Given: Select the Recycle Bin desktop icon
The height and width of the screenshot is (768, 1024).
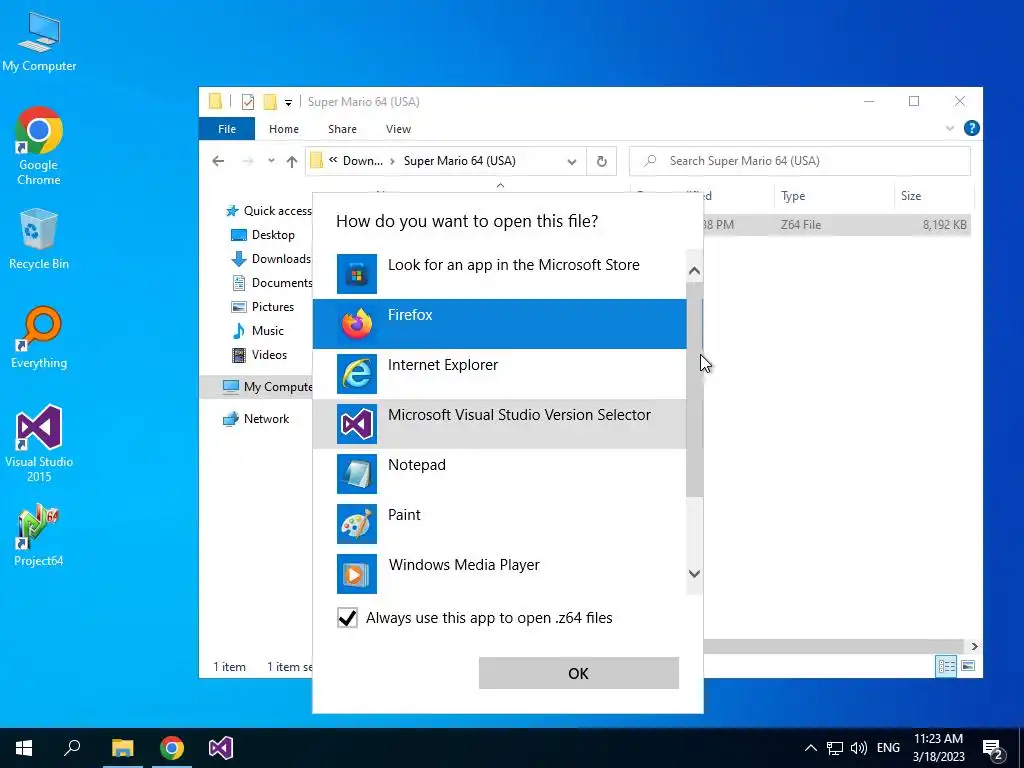Looking at the screenshot, I should pos(39,239).
